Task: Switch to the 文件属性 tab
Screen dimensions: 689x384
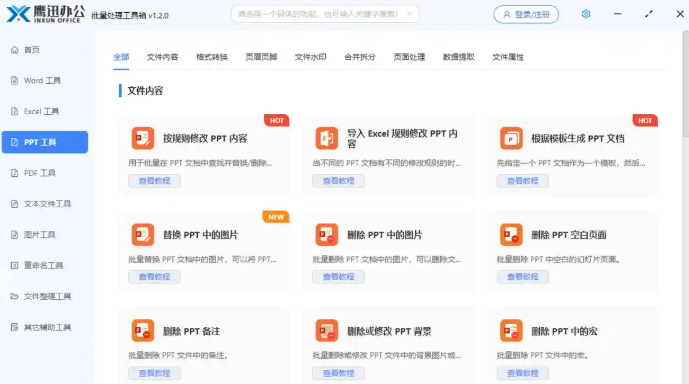Action: (508, 57)
